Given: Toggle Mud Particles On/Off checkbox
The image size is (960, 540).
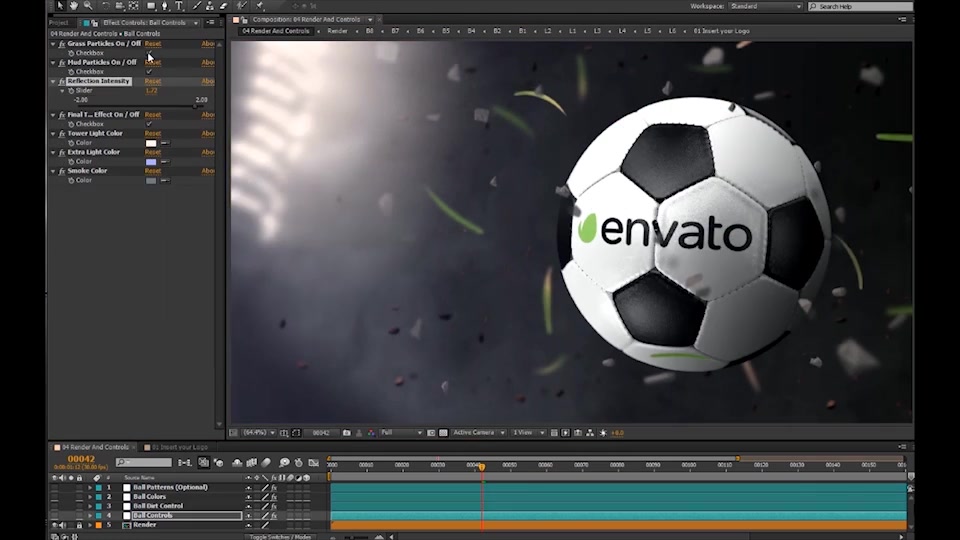Looking at the screenshot, I should pyautogui.click(x=149, y=72).
